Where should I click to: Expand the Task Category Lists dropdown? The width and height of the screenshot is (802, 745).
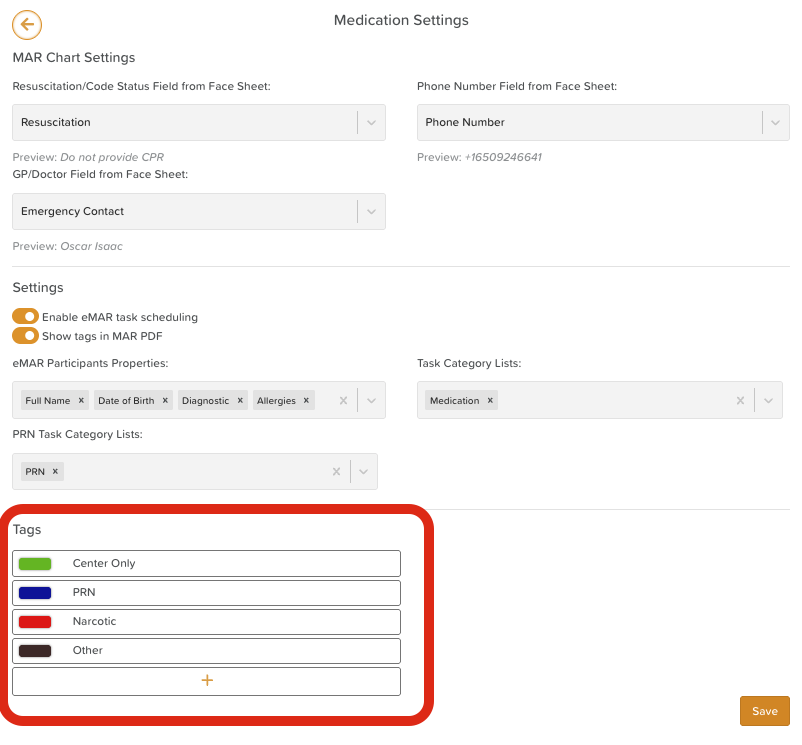click(768, 401)
